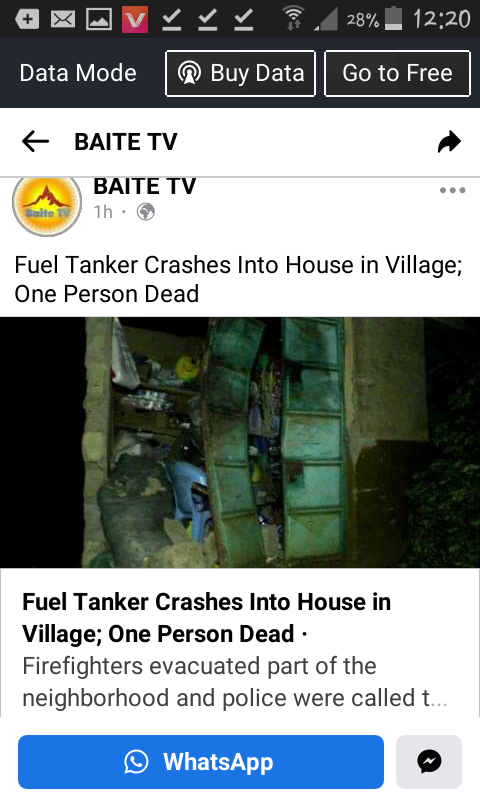The height and width of the screenshot is (800, 480).
Task: Tap the back arrow beside BAITE TV
Action: click(x=35, y=141)
